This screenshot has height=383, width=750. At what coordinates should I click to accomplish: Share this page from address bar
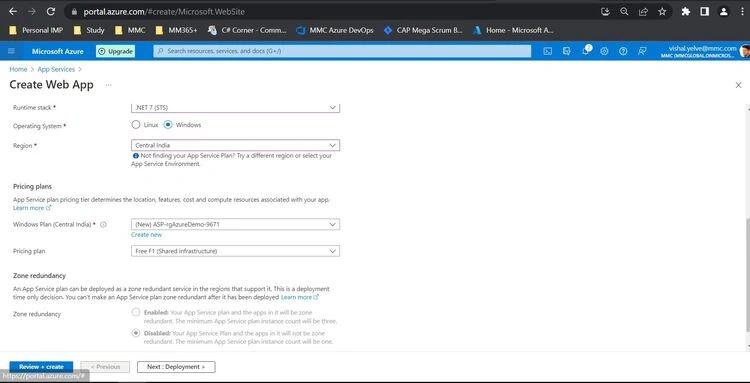(x=643, y=11)
